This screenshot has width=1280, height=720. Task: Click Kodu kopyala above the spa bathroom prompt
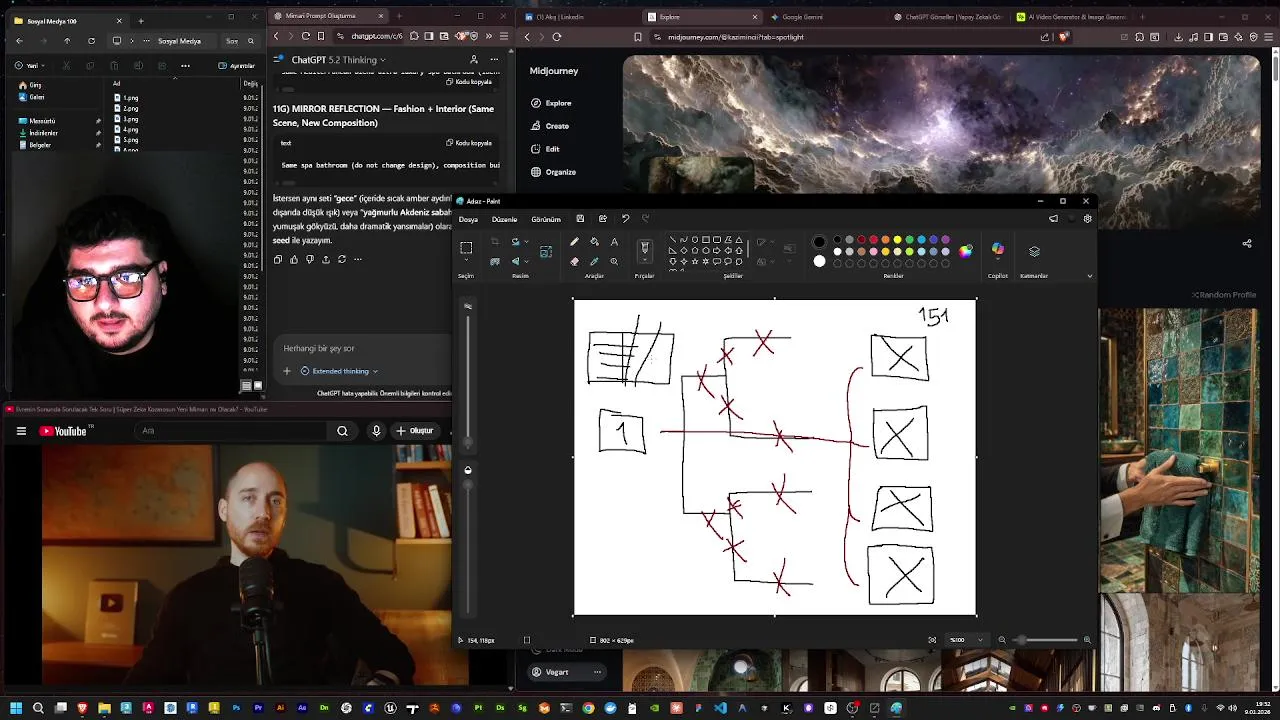(x=469, y=143)
